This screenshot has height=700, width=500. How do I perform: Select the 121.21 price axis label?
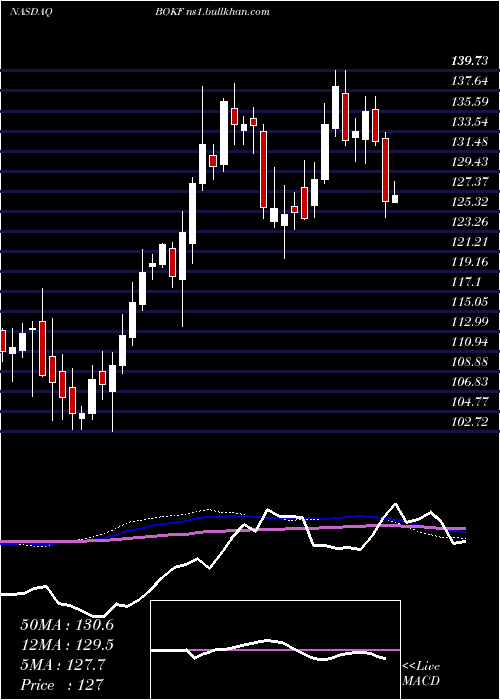click(469, 242)
